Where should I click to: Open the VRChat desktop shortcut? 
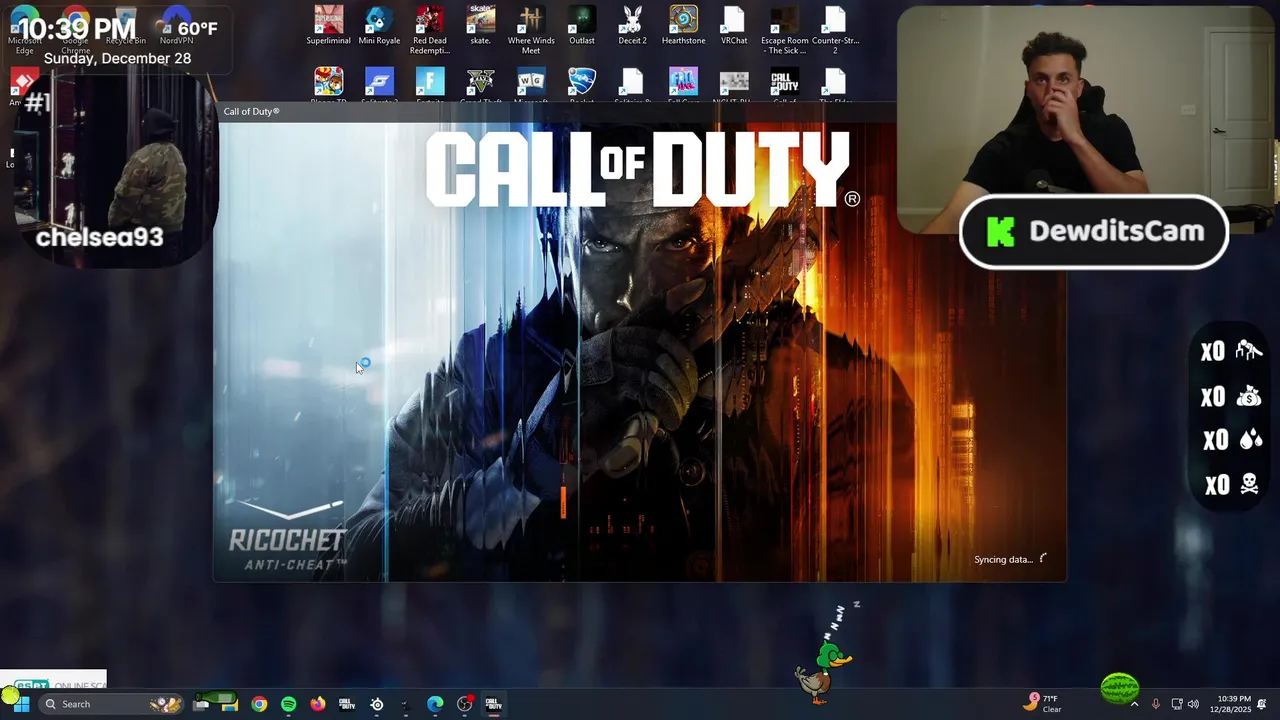coord(734,27)
